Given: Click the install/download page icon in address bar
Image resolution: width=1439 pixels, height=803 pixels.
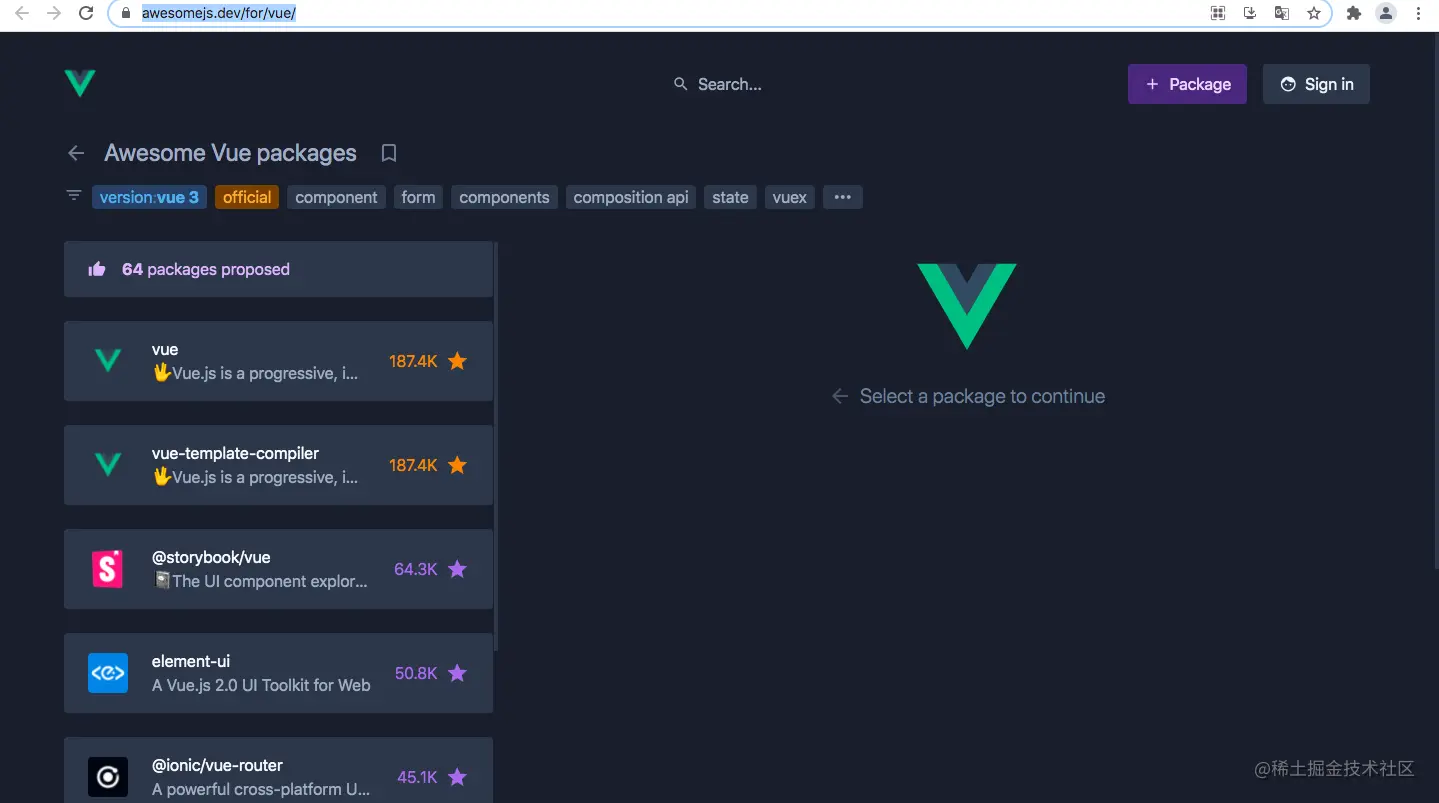Looking at the screenshot, I should pyautogui.click(x=1250, y=13).
